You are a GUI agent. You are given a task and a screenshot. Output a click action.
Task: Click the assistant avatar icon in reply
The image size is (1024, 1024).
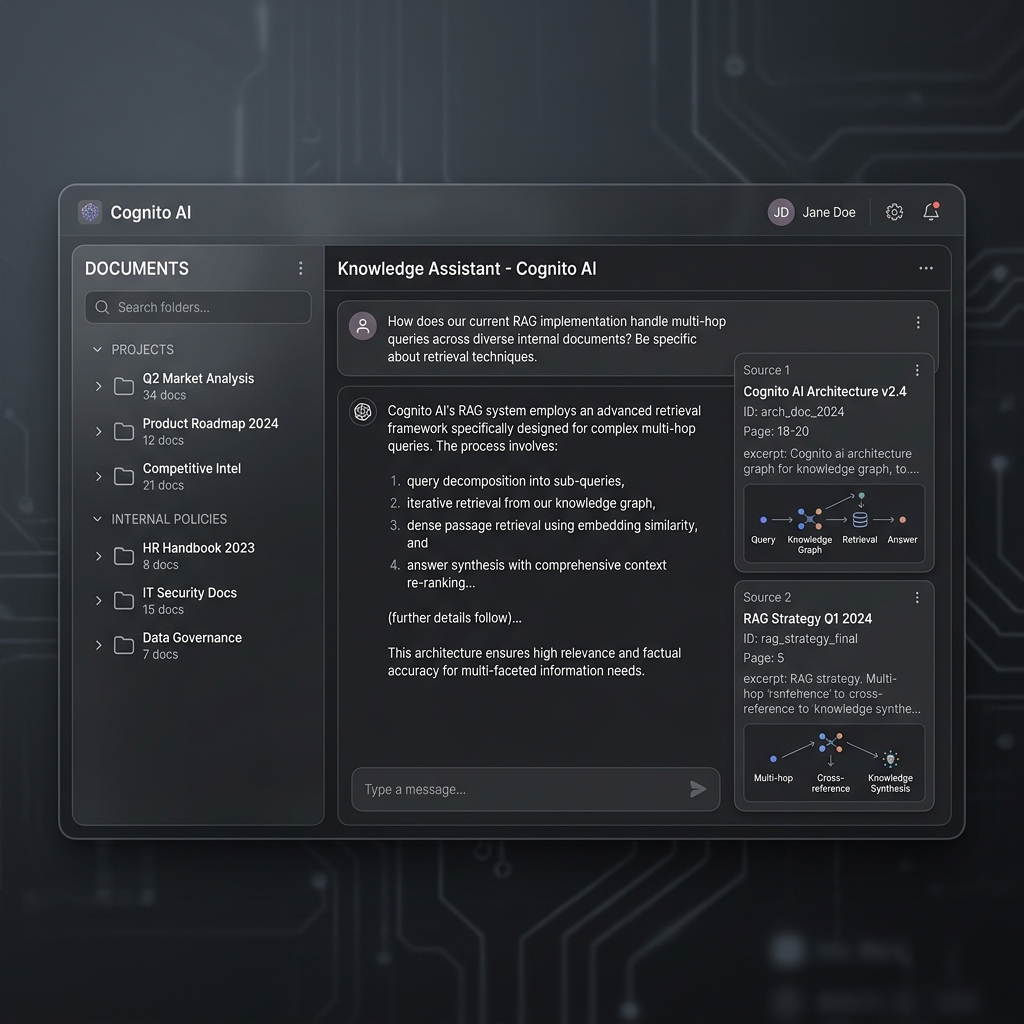click(x=363, y=411)
